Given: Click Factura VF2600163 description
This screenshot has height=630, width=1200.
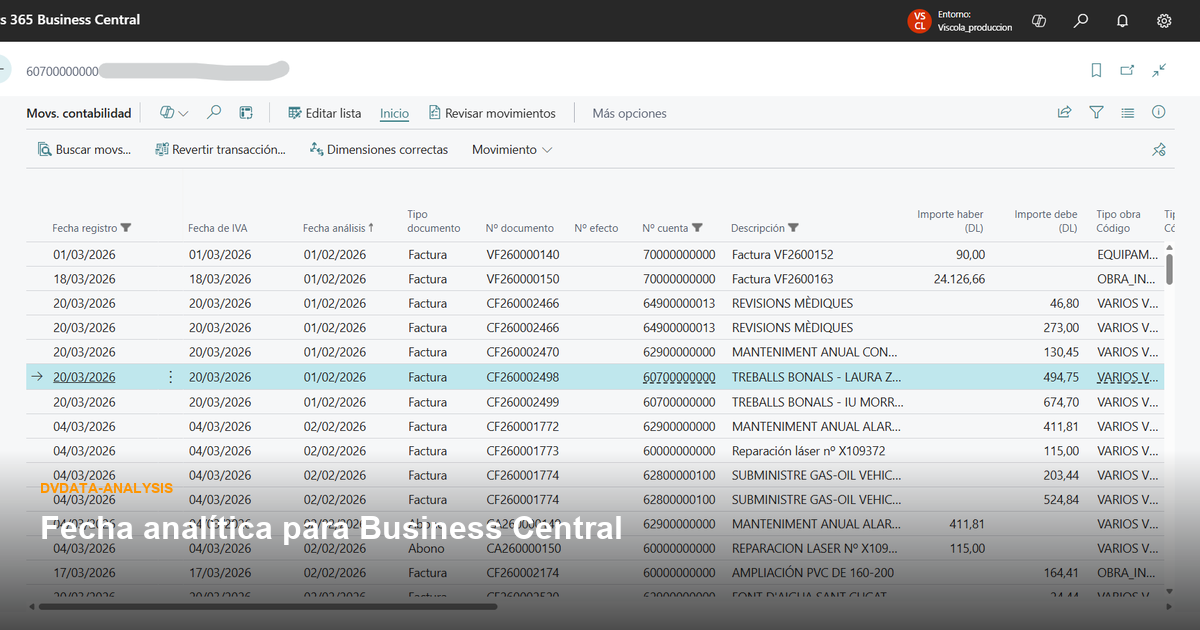Looking at the screenshot, I should click(x=782, y=279).
